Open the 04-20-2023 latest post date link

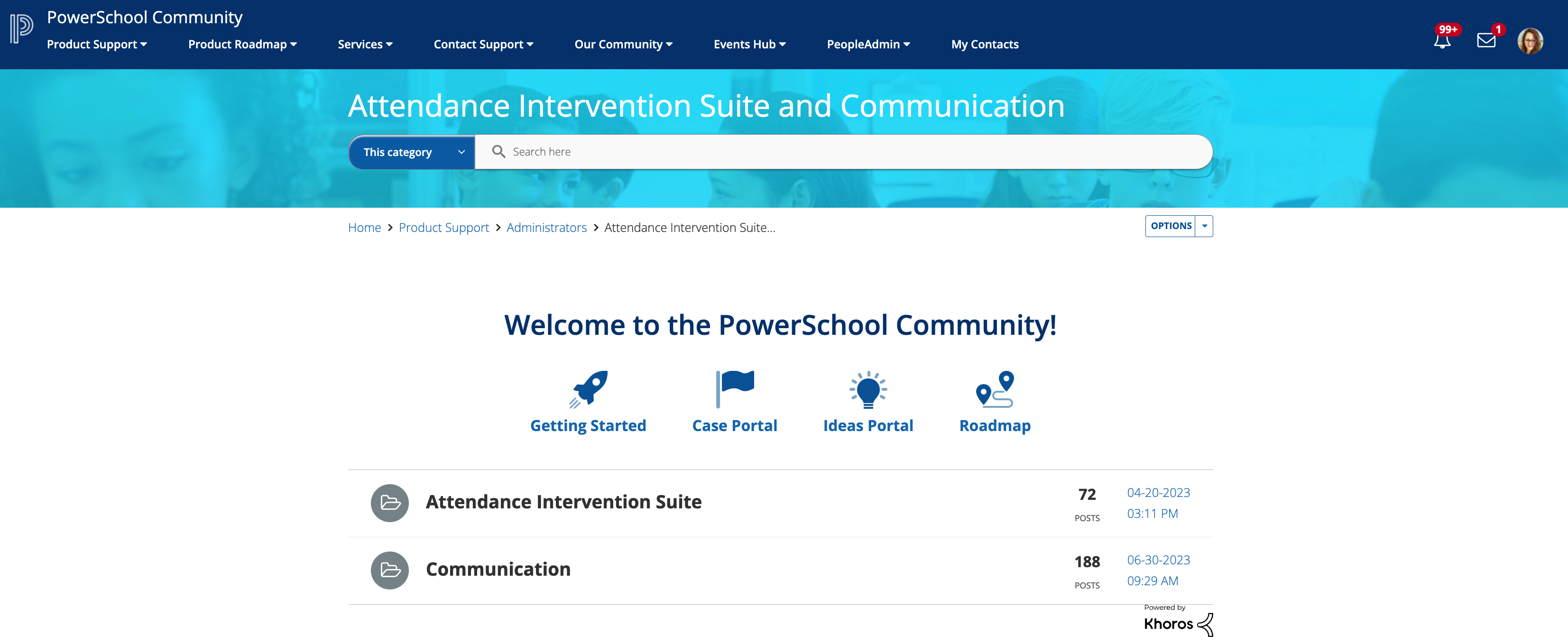pyautogui.click(x=1158, y=492)
